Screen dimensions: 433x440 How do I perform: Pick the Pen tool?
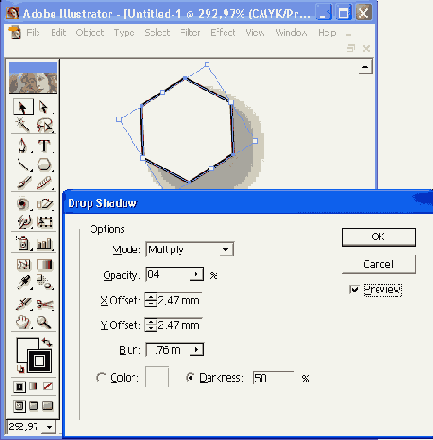23,146
